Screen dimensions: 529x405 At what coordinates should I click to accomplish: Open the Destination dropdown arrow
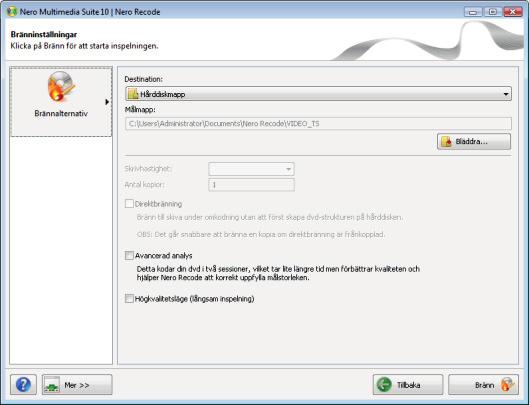(x=506, y=94)
